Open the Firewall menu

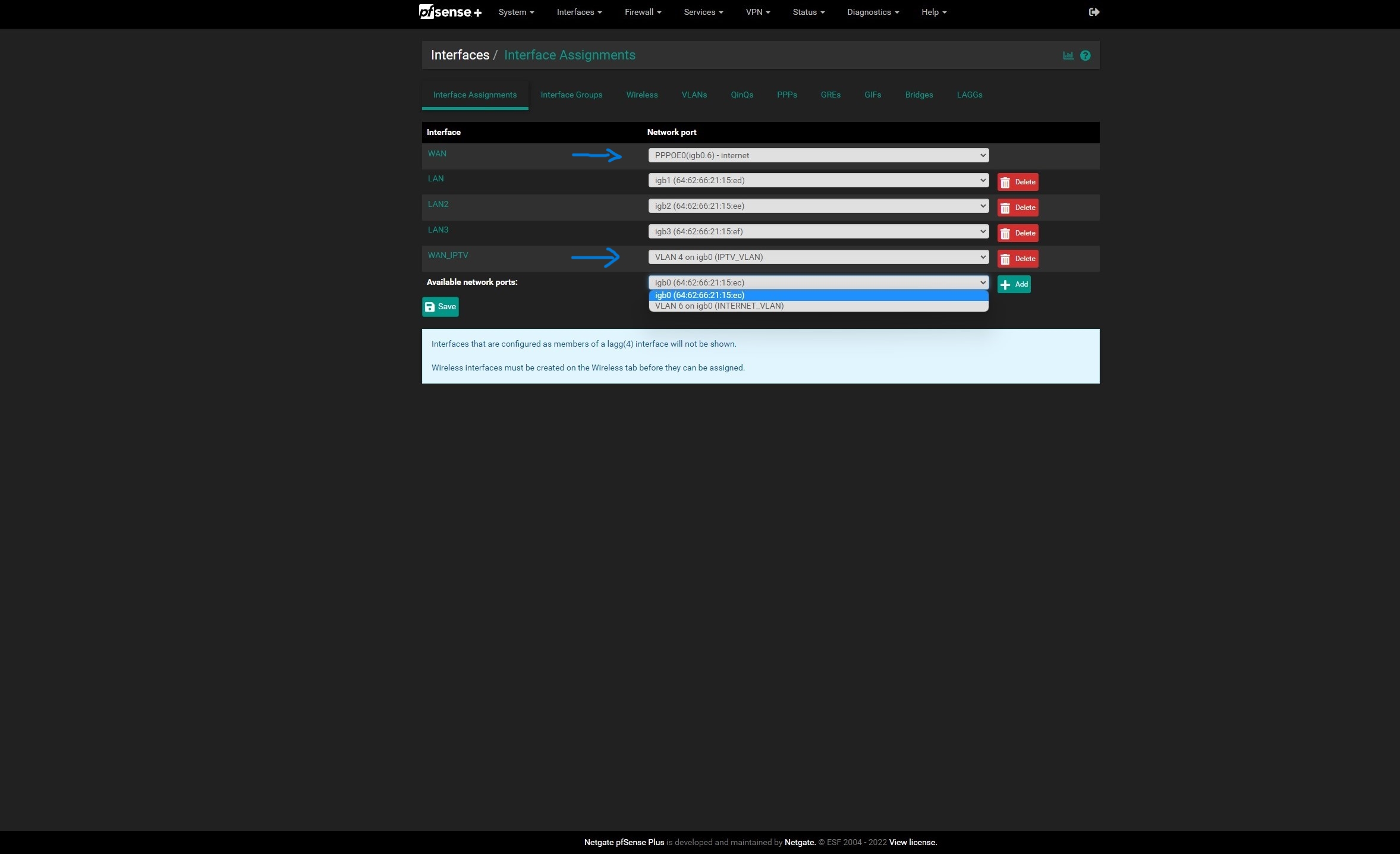click(642, 12)
